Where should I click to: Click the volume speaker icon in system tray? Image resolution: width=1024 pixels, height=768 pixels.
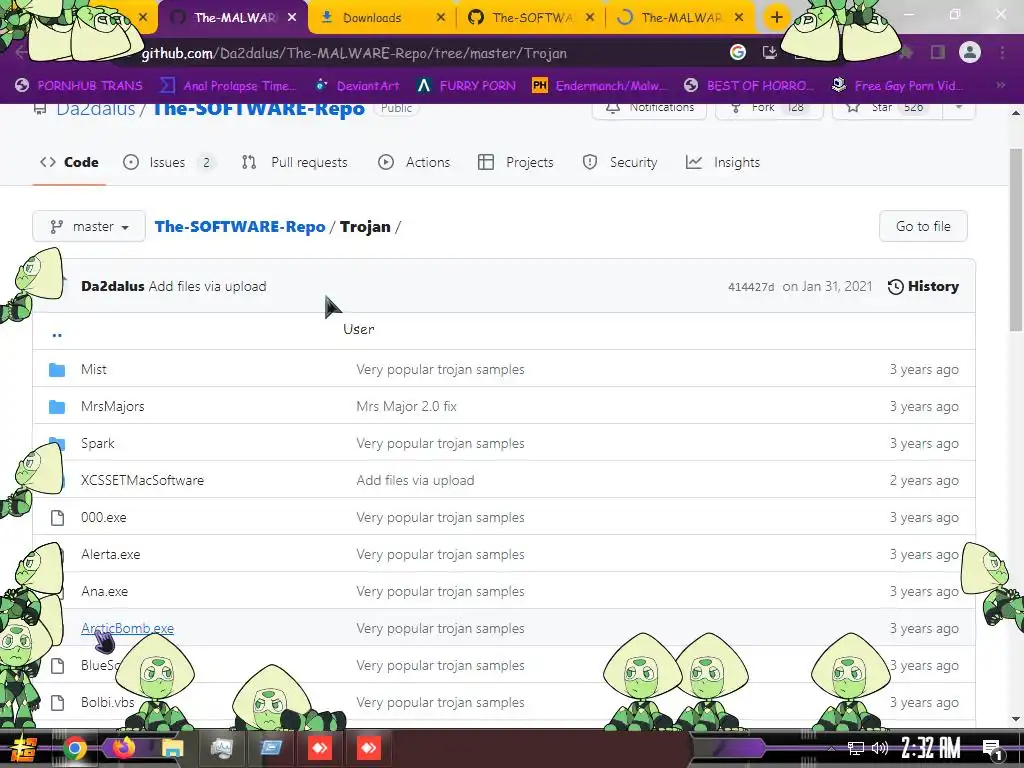point(880,748)
